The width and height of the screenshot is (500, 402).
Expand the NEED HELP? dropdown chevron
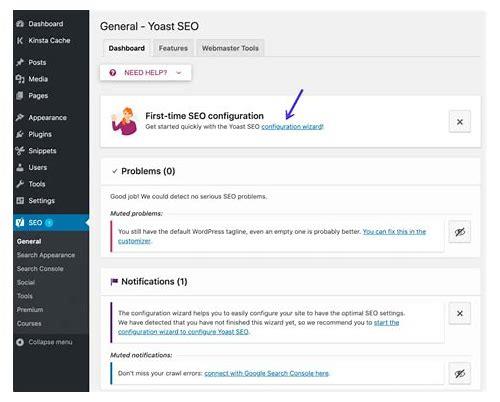coord(179,73)
